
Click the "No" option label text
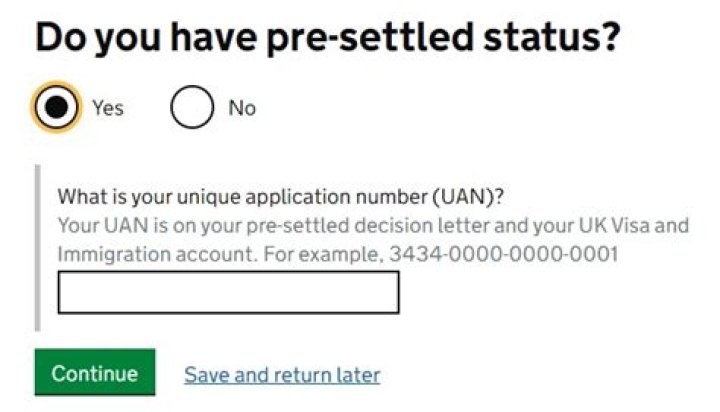click(x=242, y=108)
